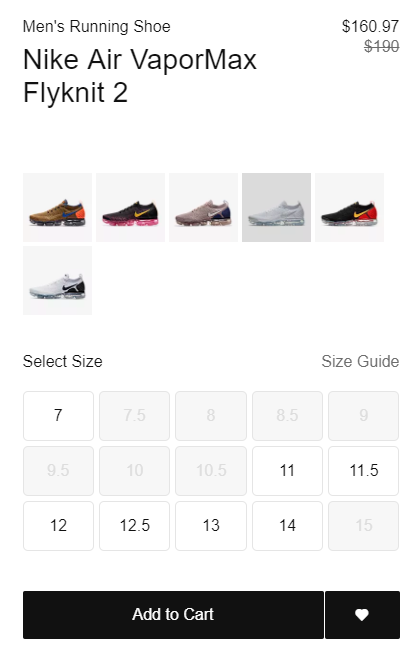Choose size 12.5

(x=134, y=526)
